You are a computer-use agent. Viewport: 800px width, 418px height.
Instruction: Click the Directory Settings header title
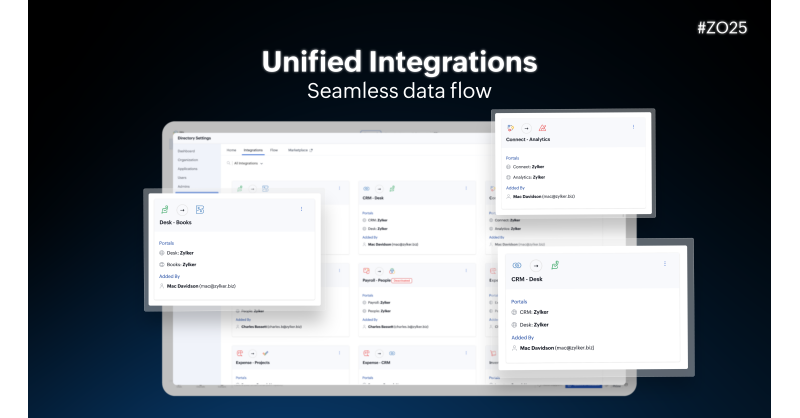194,138
